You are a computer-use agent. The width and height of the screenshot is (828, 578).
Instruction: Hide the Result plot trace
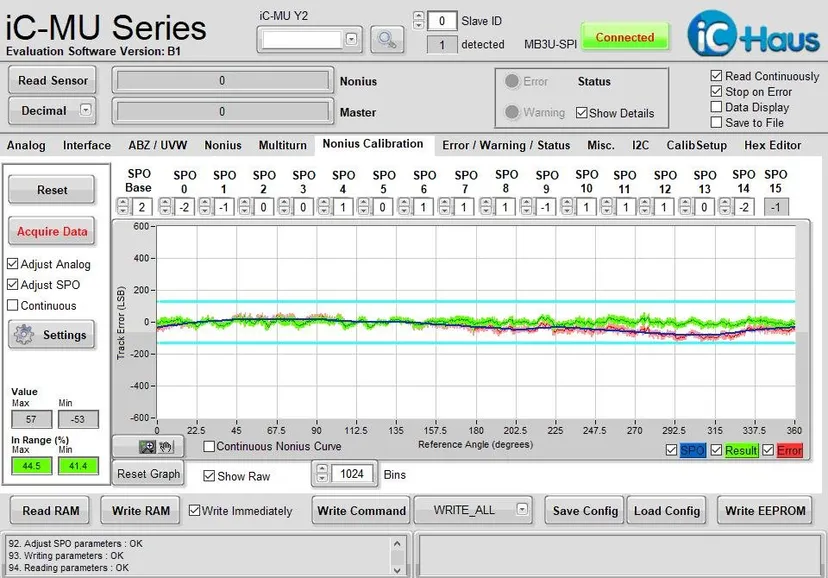point(716,450)
